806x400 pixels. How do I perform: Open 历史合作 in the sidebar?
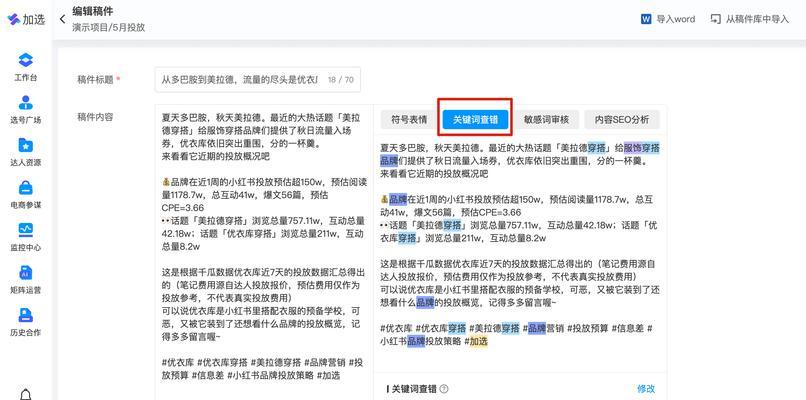point(26,322)
